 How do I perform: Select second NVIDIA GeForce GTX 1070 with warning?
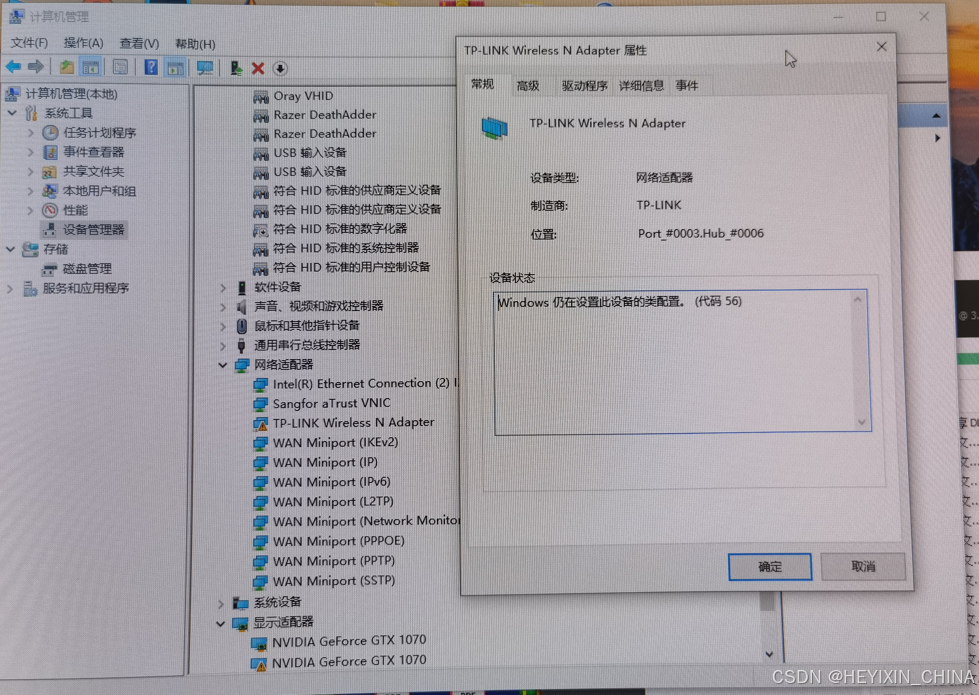[348, 661]
